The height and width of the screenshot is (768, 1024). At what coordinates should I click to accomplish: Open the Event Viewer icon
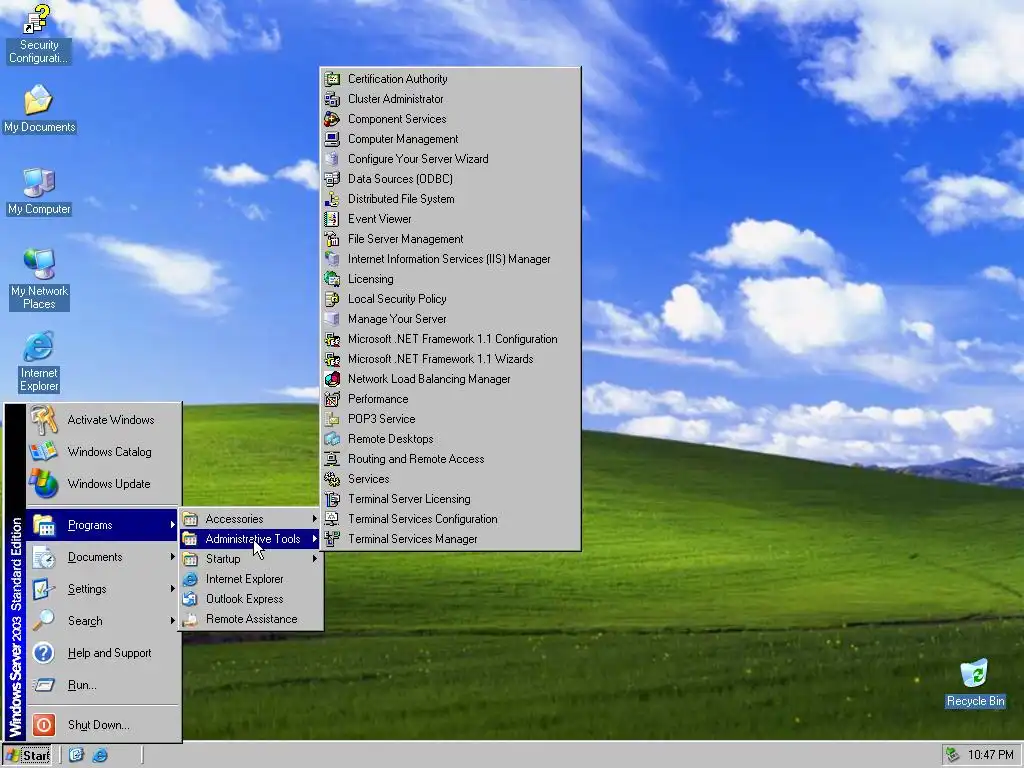tap(332, 219)
